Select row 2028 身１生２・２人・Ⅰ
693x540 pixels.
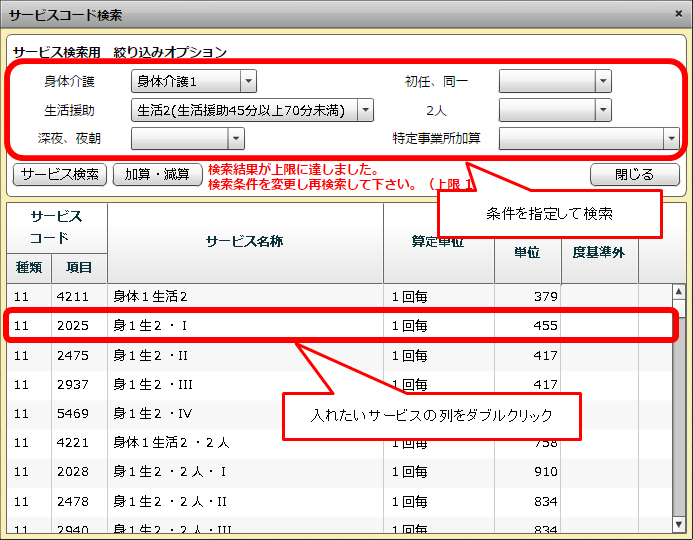tap(250, 471)
